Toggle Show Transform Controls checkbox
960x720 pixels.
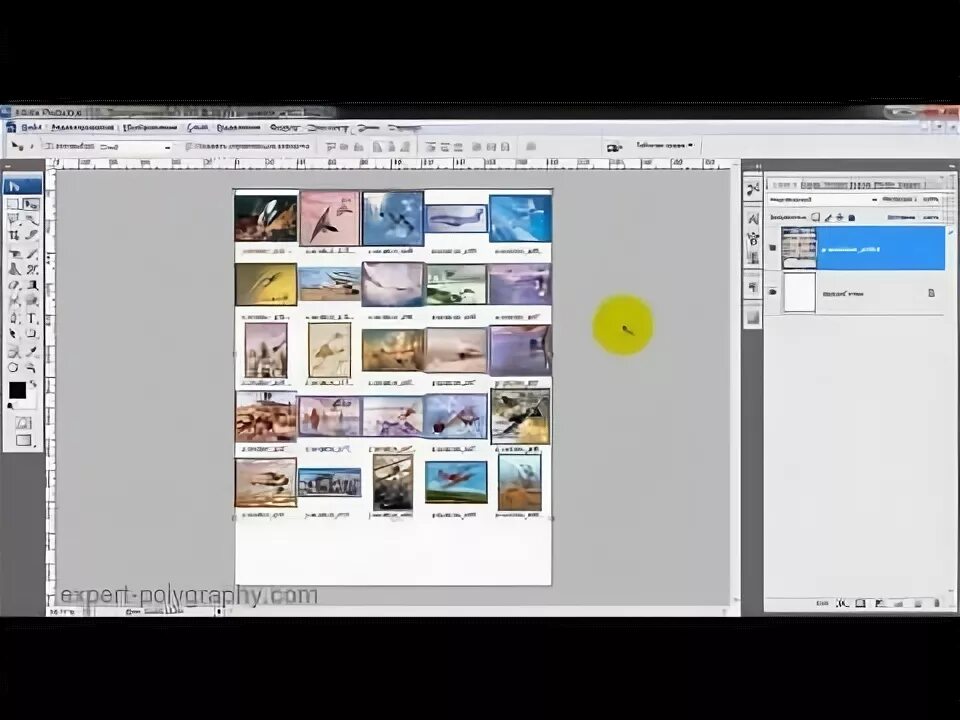[x=189, y=146]
